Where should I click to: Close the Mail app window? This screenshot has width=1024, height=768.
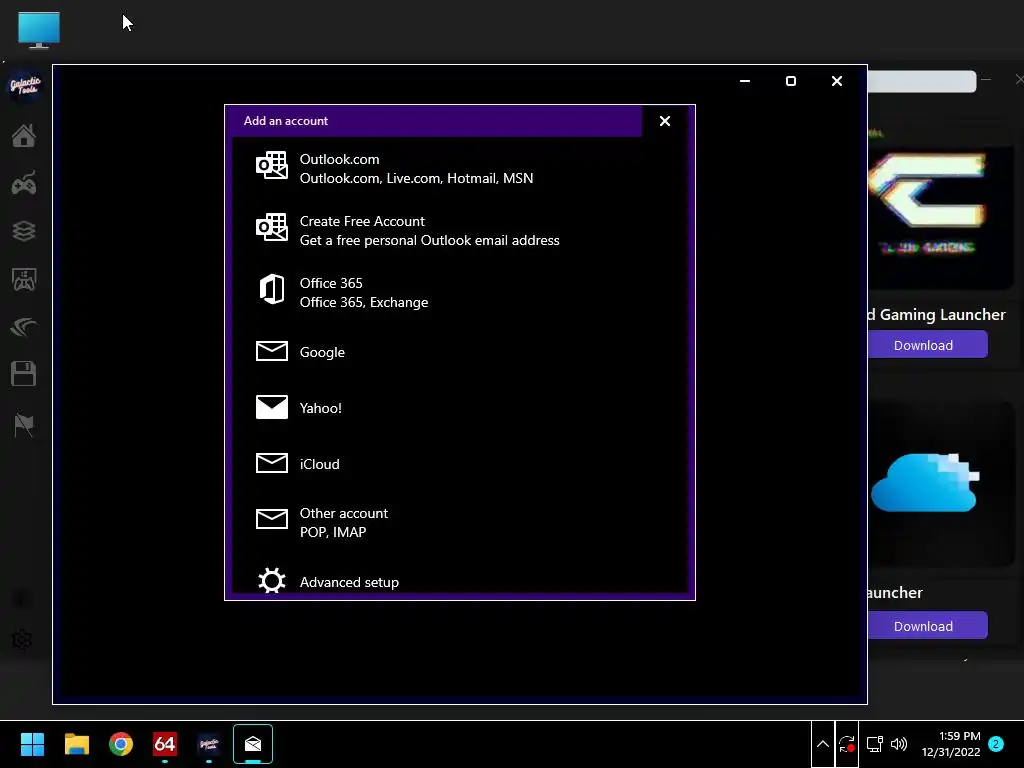[x=837, y=81]
